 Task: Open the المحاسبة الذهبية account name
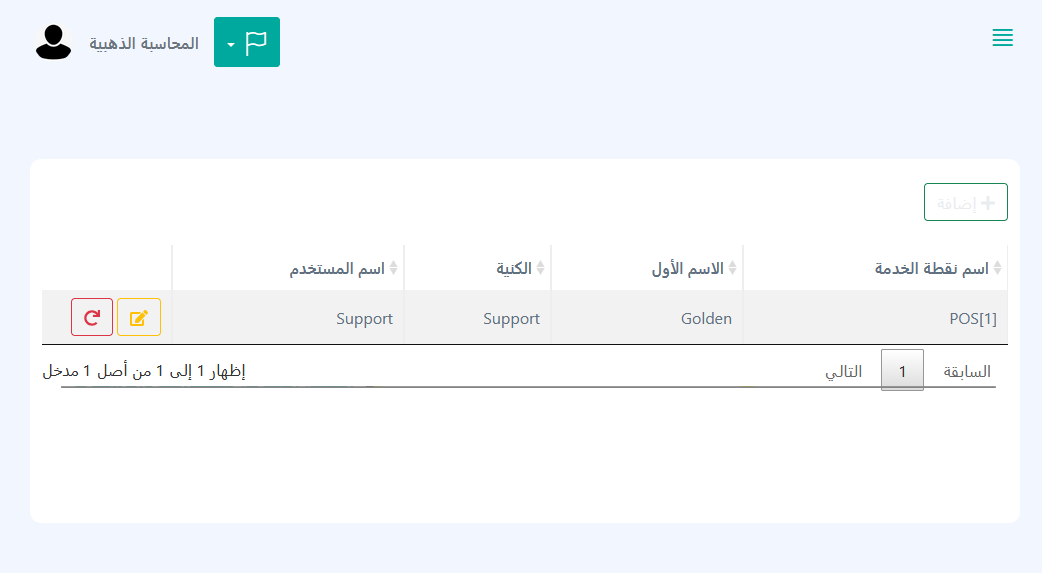[144, 44]
